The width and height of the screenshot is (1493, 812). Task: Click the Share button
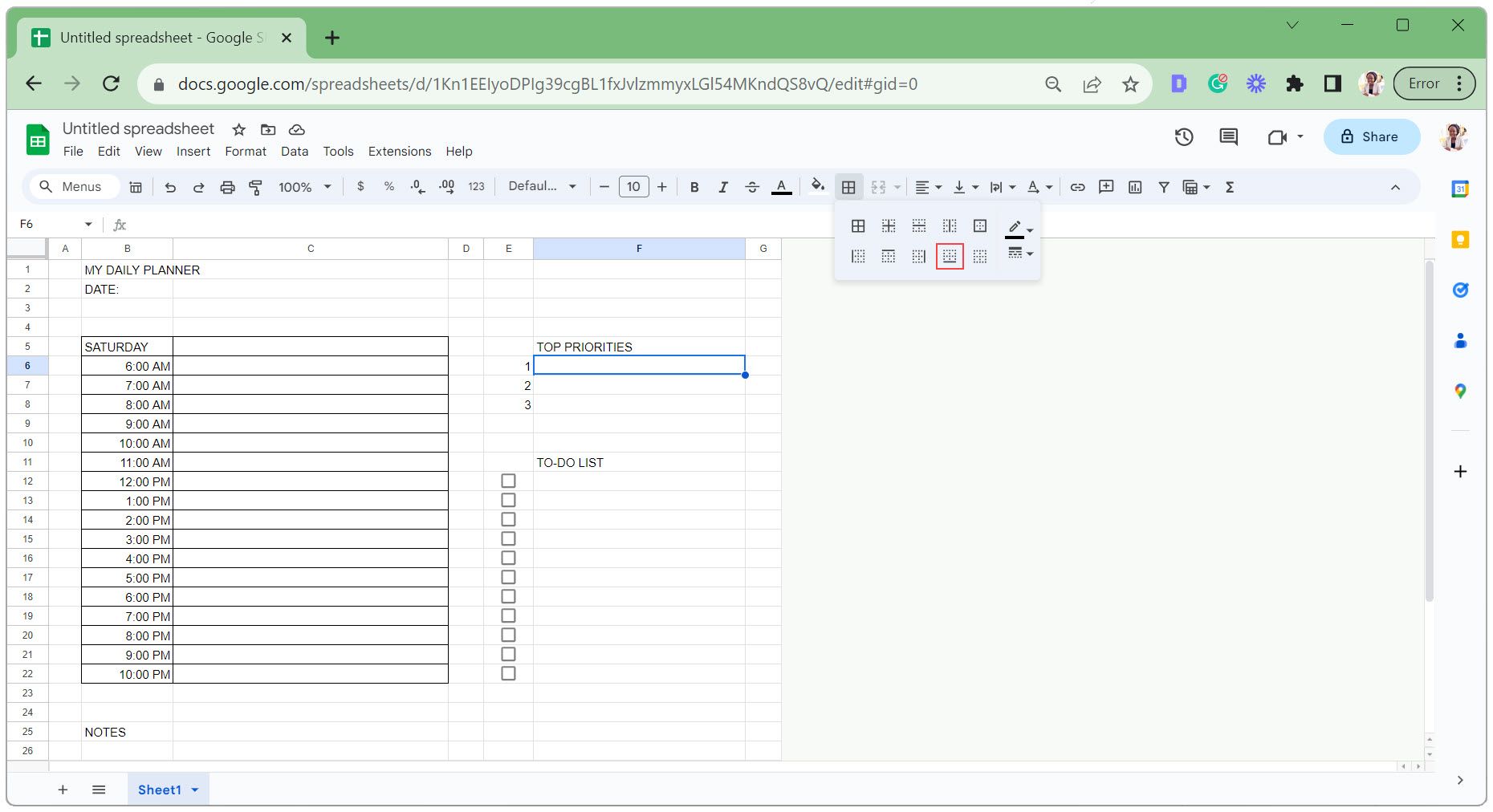tap(1371, 137)
